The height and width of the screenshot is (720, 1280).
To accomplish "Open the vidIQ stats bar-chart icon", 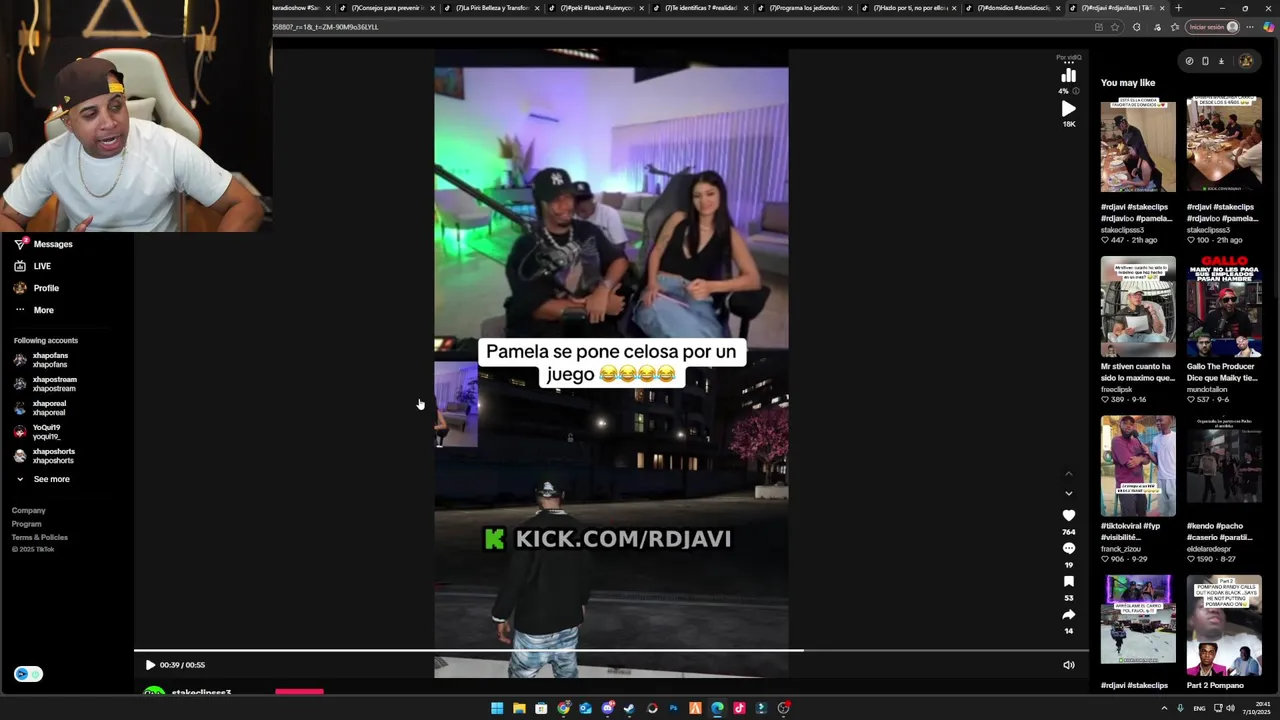I will tap(1068, 76).
